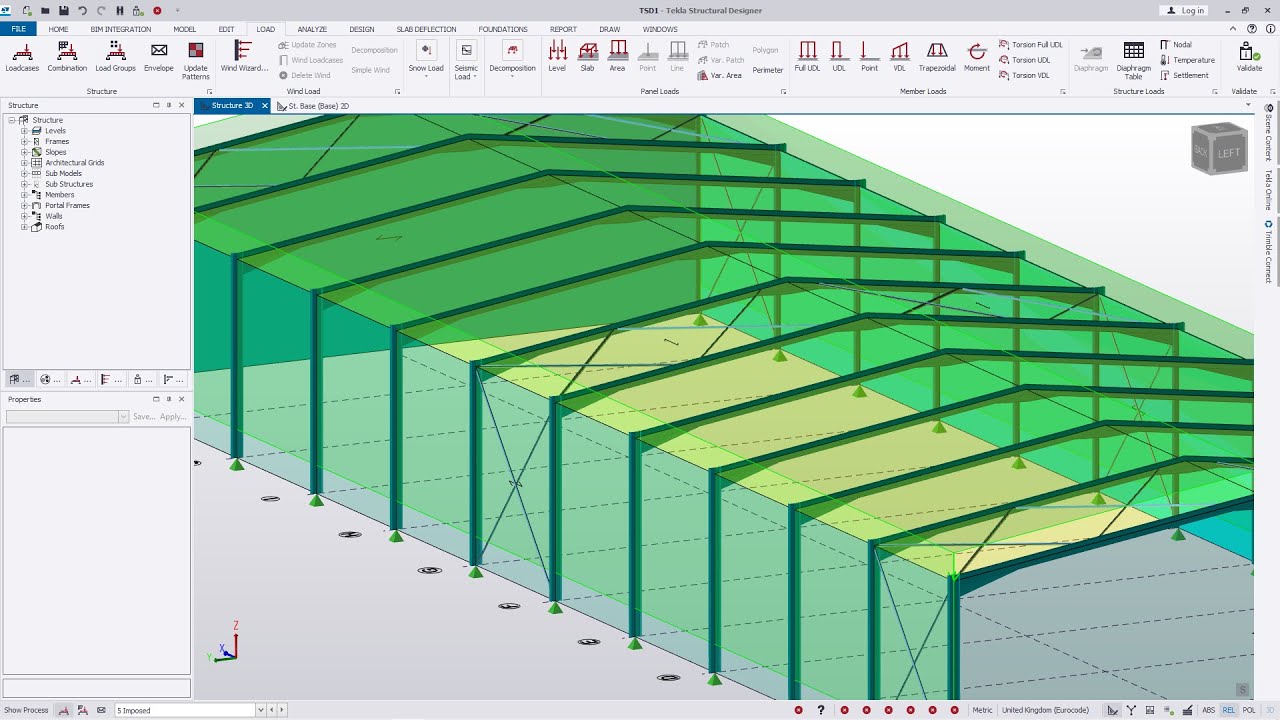The image size is (1280, 720).
Task: Open the Seismic Load dropdown
Action: (466, 61)
